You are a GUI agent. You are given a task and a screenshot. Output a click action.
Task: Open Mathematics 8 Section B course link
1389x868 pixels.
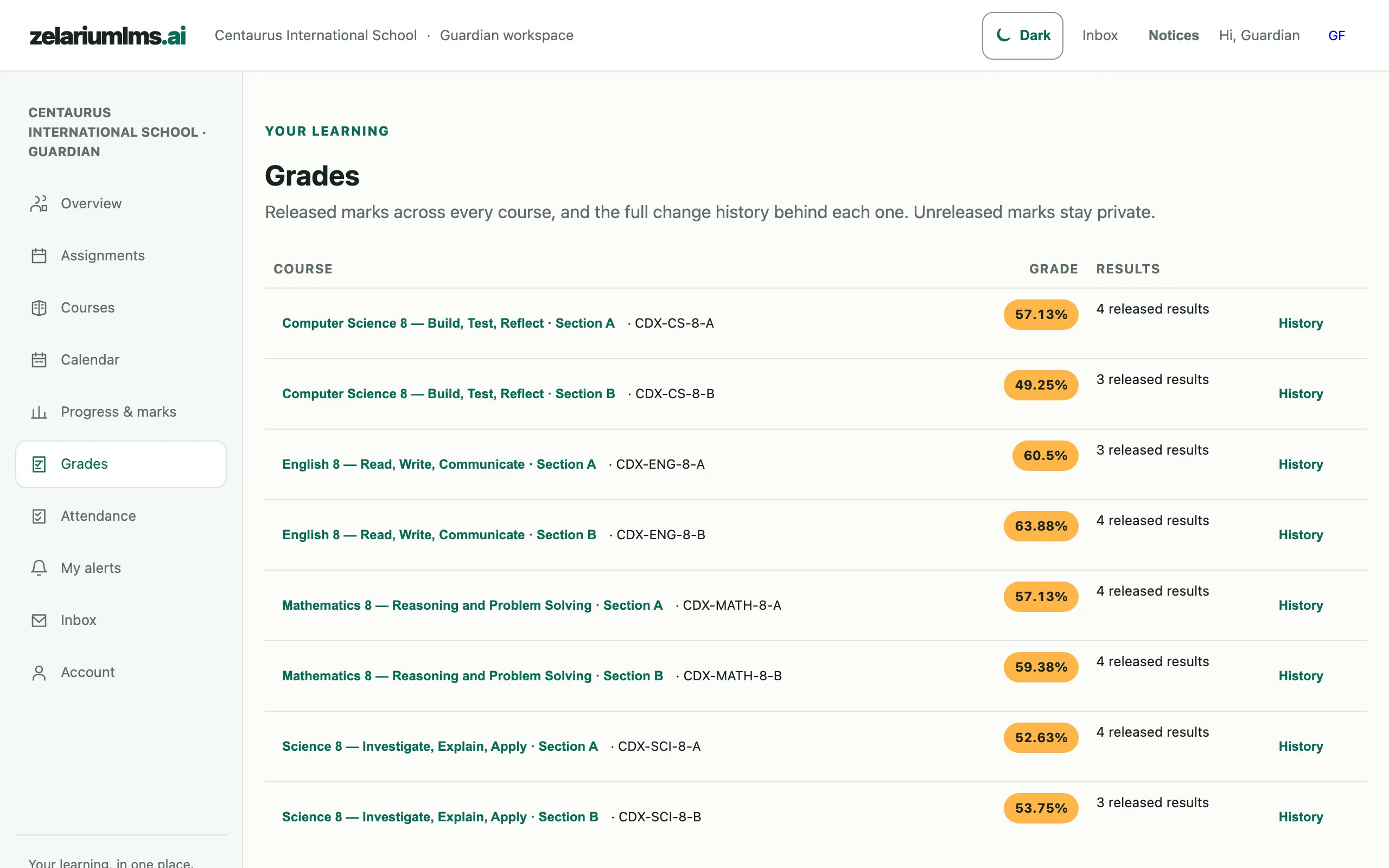pos(473,676)
